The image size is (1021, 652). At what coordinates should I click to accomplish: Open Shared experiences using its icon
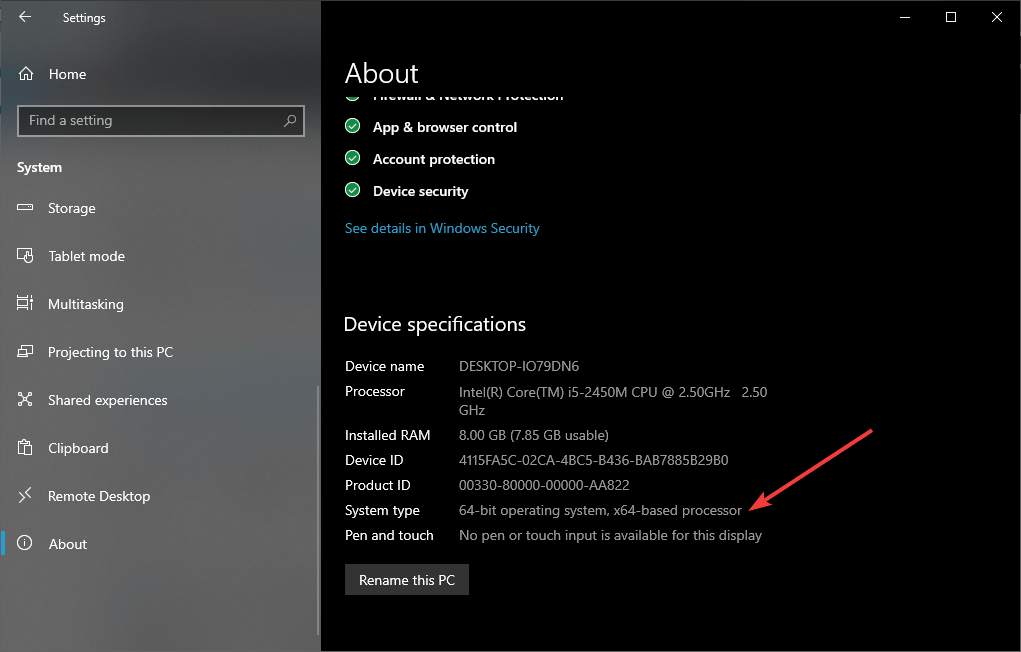click(27, 400)
